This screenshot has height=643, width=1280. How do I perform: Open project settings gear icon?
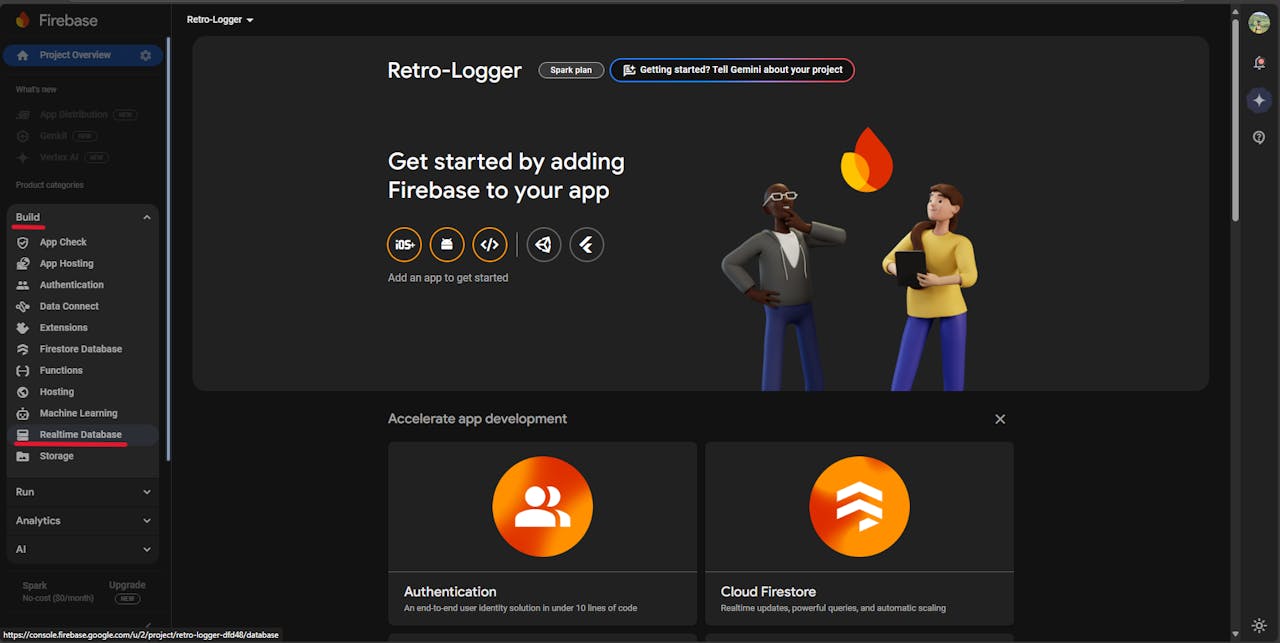[146, 55]
